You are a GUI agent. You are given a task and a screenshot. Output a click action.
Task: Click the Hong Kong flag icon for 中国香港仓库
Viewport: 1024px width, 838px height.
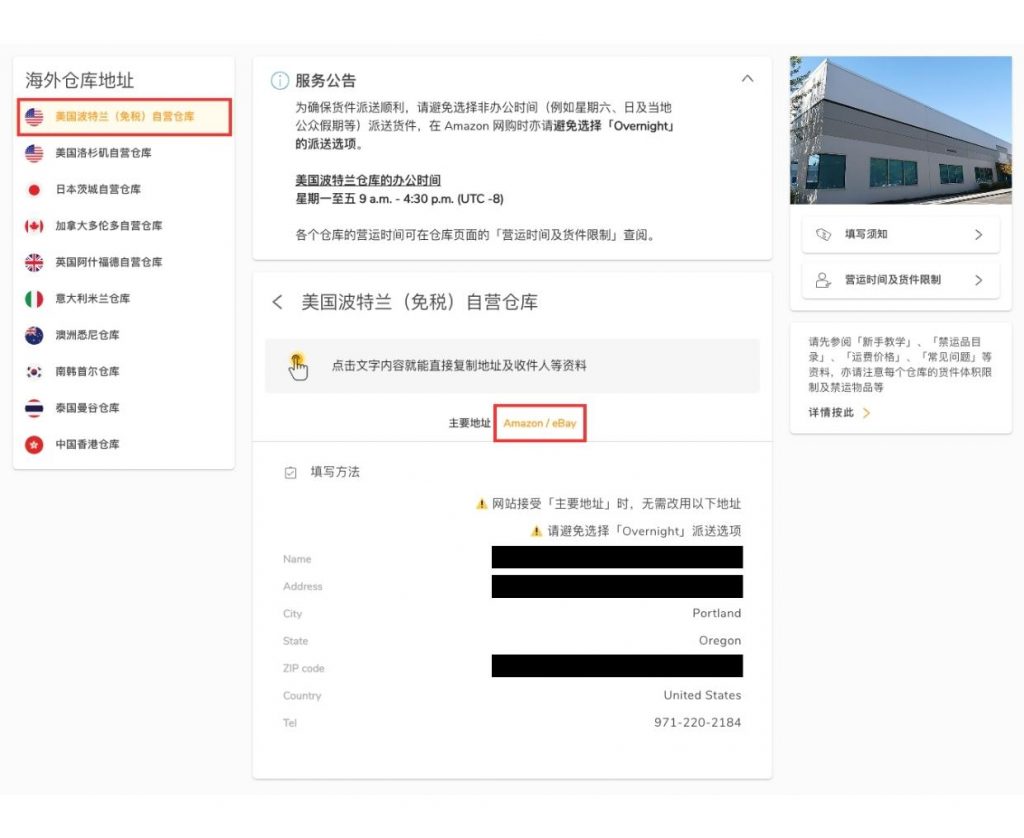pos(34,445)
